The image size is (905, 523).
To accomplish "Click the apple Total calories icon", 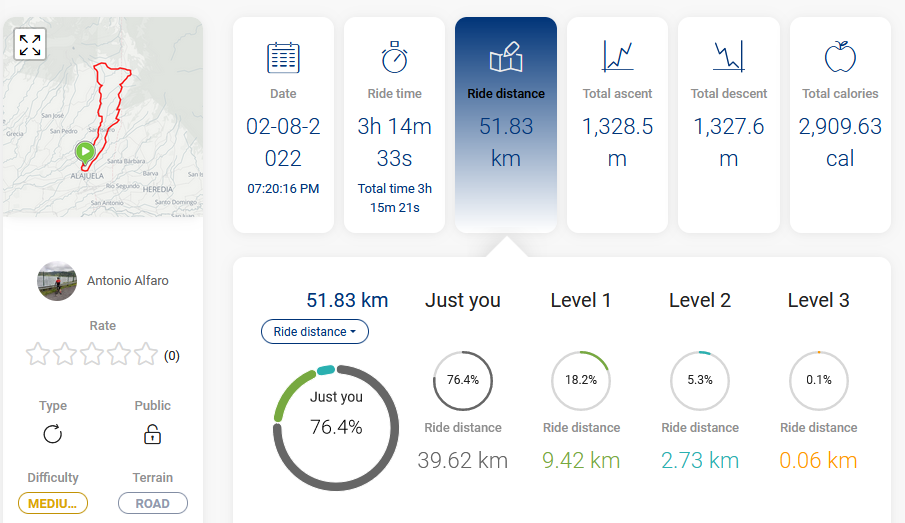I will (x=840, y=57).
